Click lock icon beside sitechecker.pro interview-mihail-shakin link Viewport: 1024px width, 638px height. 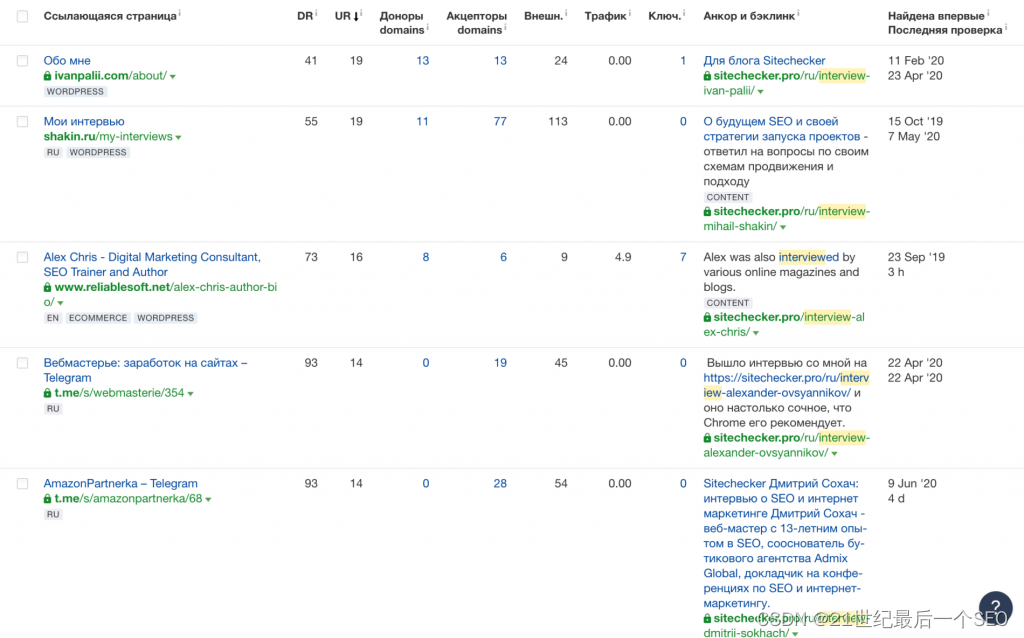point(707,212)
